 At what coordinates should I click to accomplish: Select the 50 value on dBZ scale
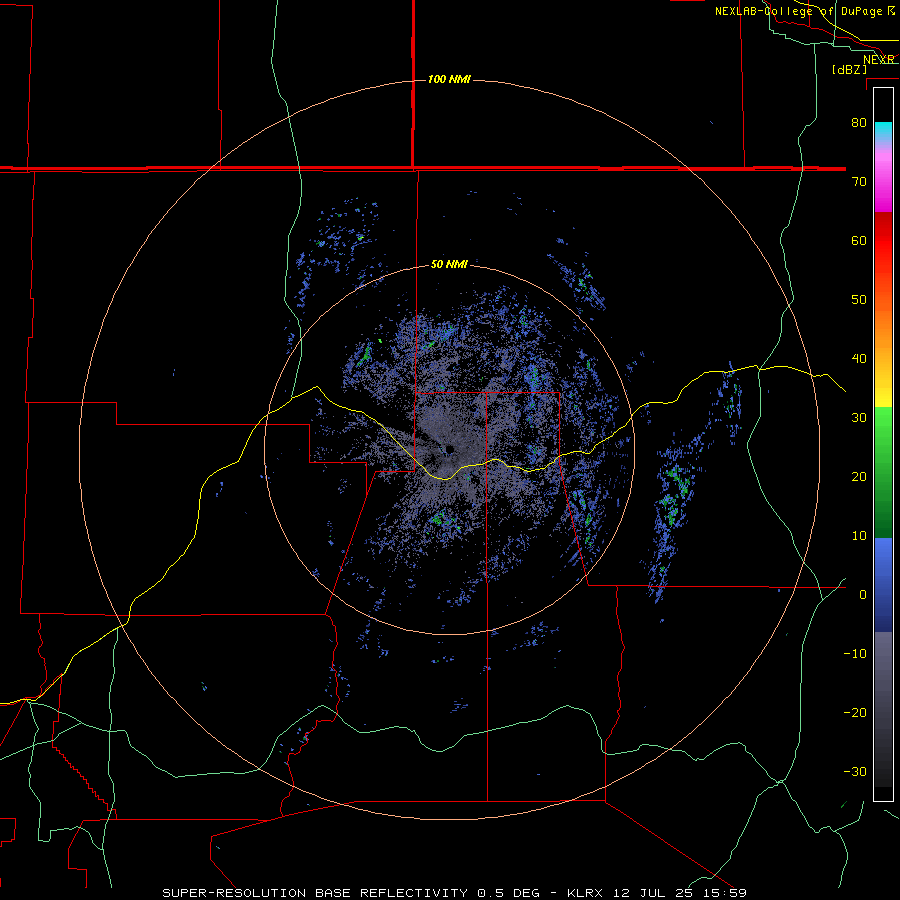pyautogui.click(x=859, y=300)
